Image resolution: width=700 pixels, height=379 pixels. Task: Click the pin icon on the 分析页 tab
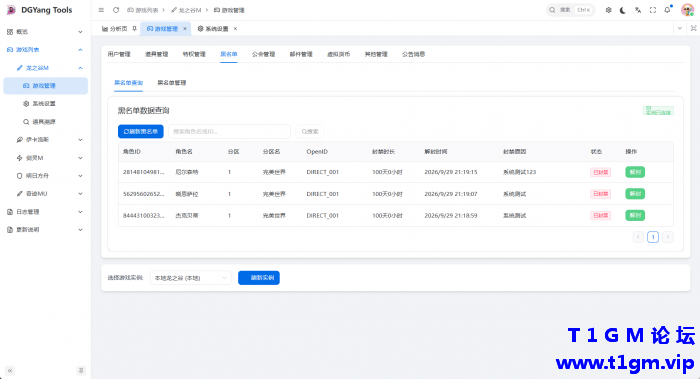(x=134, y=29)
